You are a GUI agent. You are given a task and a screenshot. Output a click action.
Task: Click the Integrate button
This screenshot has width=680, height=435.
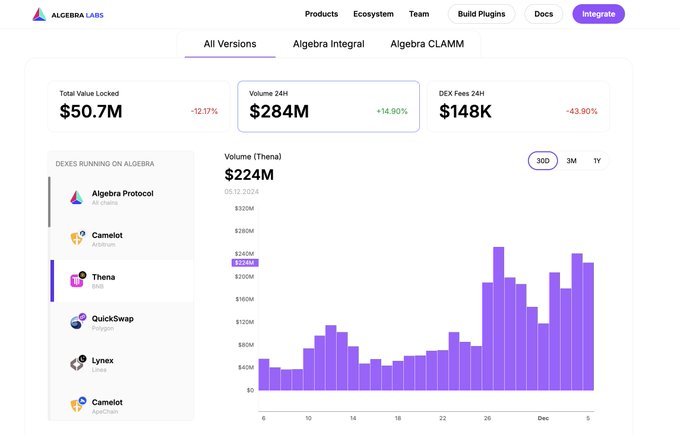tap(598, 14)
